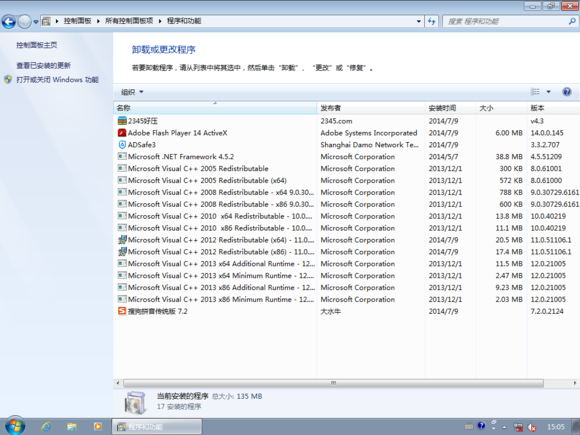This screenshot has width=580, height=435.
Task: Open 打开或关闭 Windows 功能 link
Action: coord(57,80)
